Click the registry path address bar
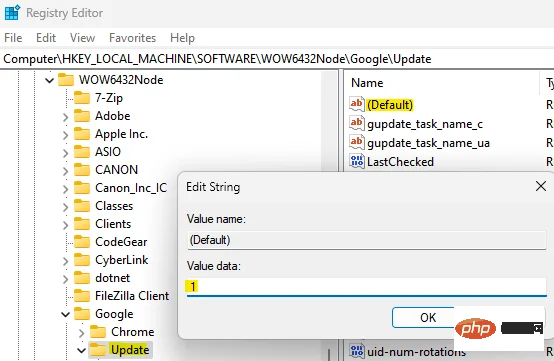 pos(277,59)
